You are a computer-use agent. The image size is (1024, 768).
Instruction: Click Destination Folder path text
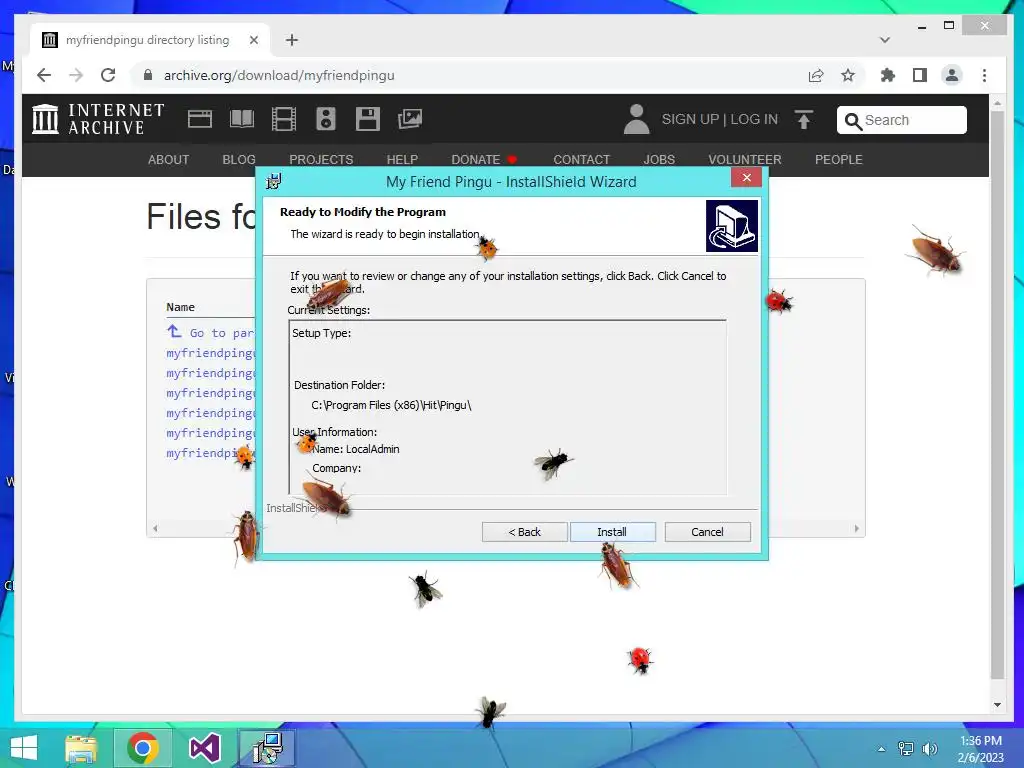tap(391, 405)
